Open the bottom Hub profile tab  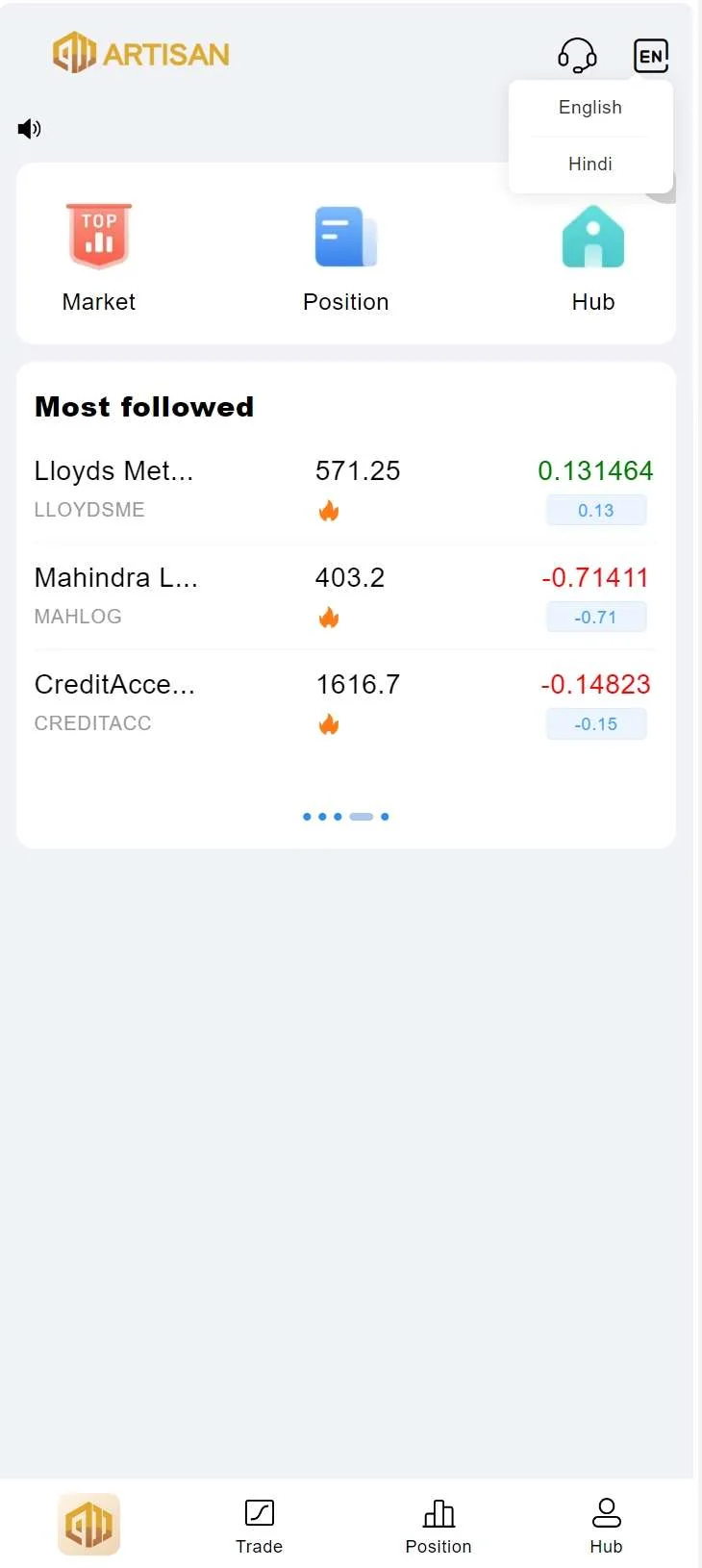606,1526
